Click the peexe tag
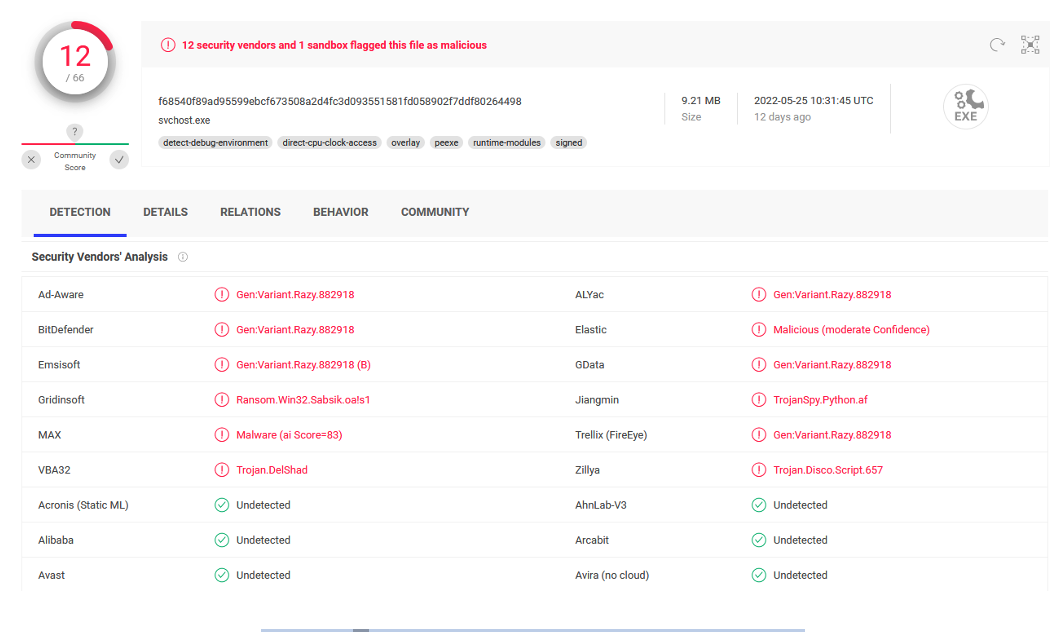Screen dimensions: 1057x632 pyautogui.click(x=446, y=143)
